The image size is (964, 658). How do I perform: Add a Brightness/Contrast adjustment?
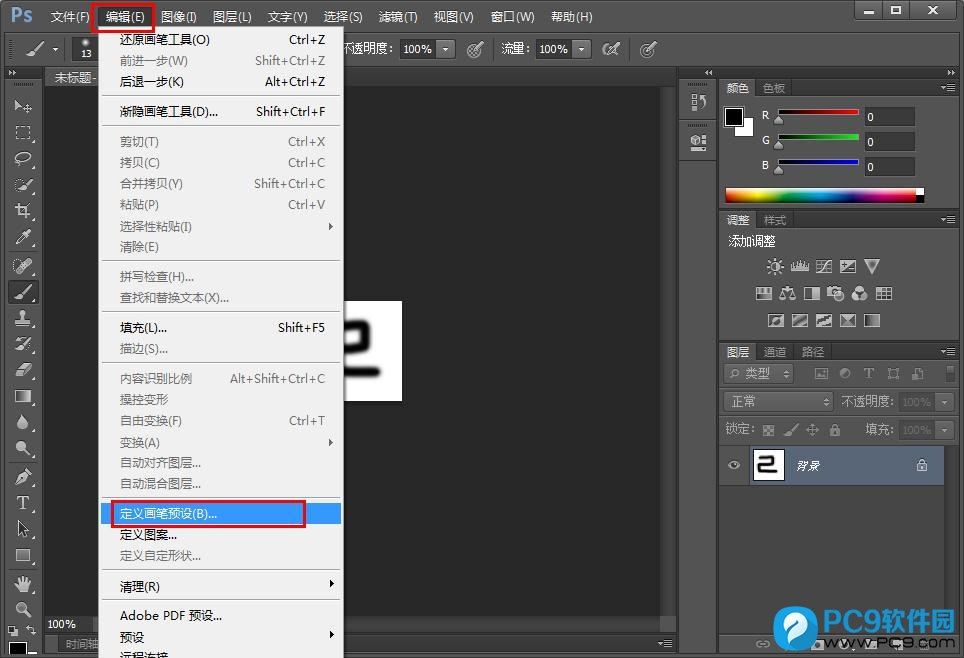coord(775,266)
